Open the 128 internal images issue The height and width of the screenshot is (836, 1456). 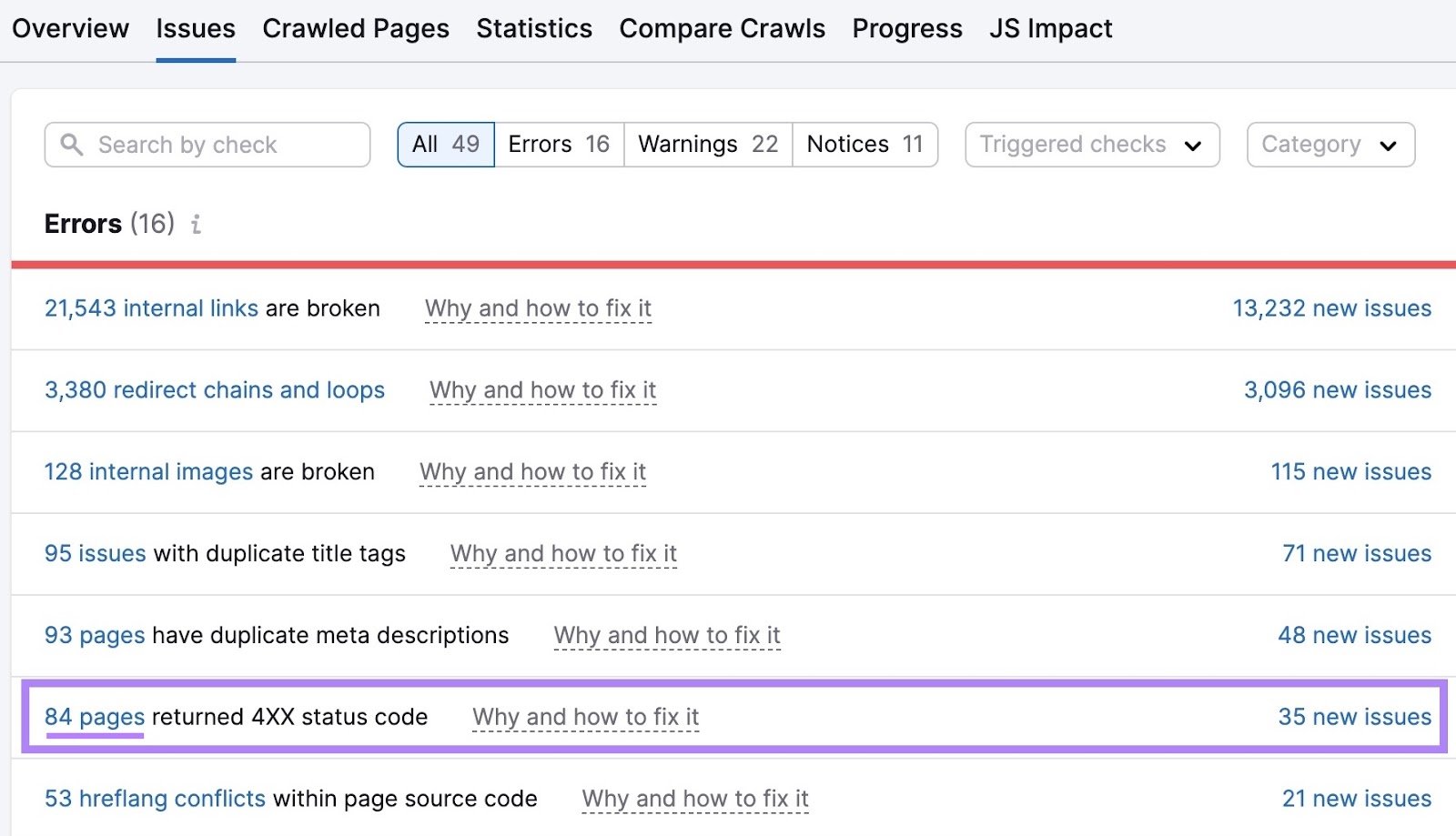(148, 472)
